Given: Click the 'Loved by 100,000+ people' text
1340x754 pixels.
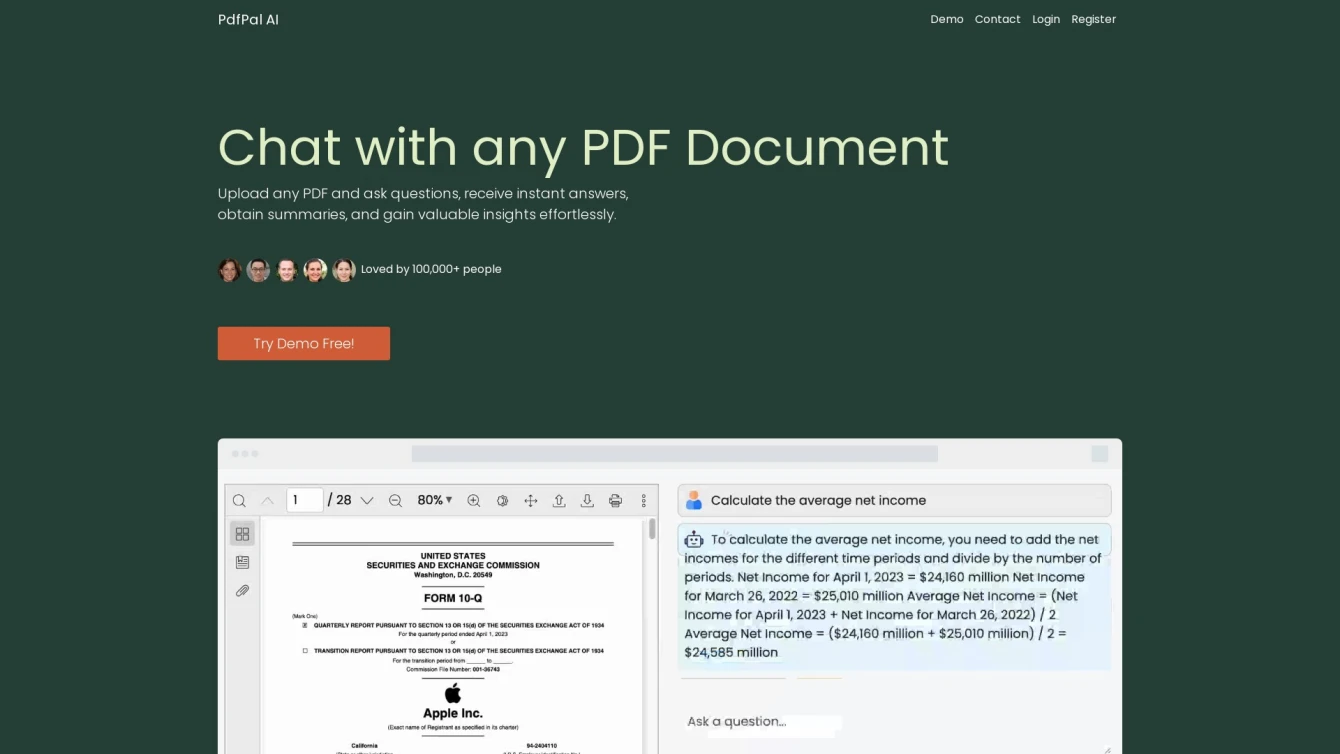Looking at the screenshot, I should (x=431, y=269).
